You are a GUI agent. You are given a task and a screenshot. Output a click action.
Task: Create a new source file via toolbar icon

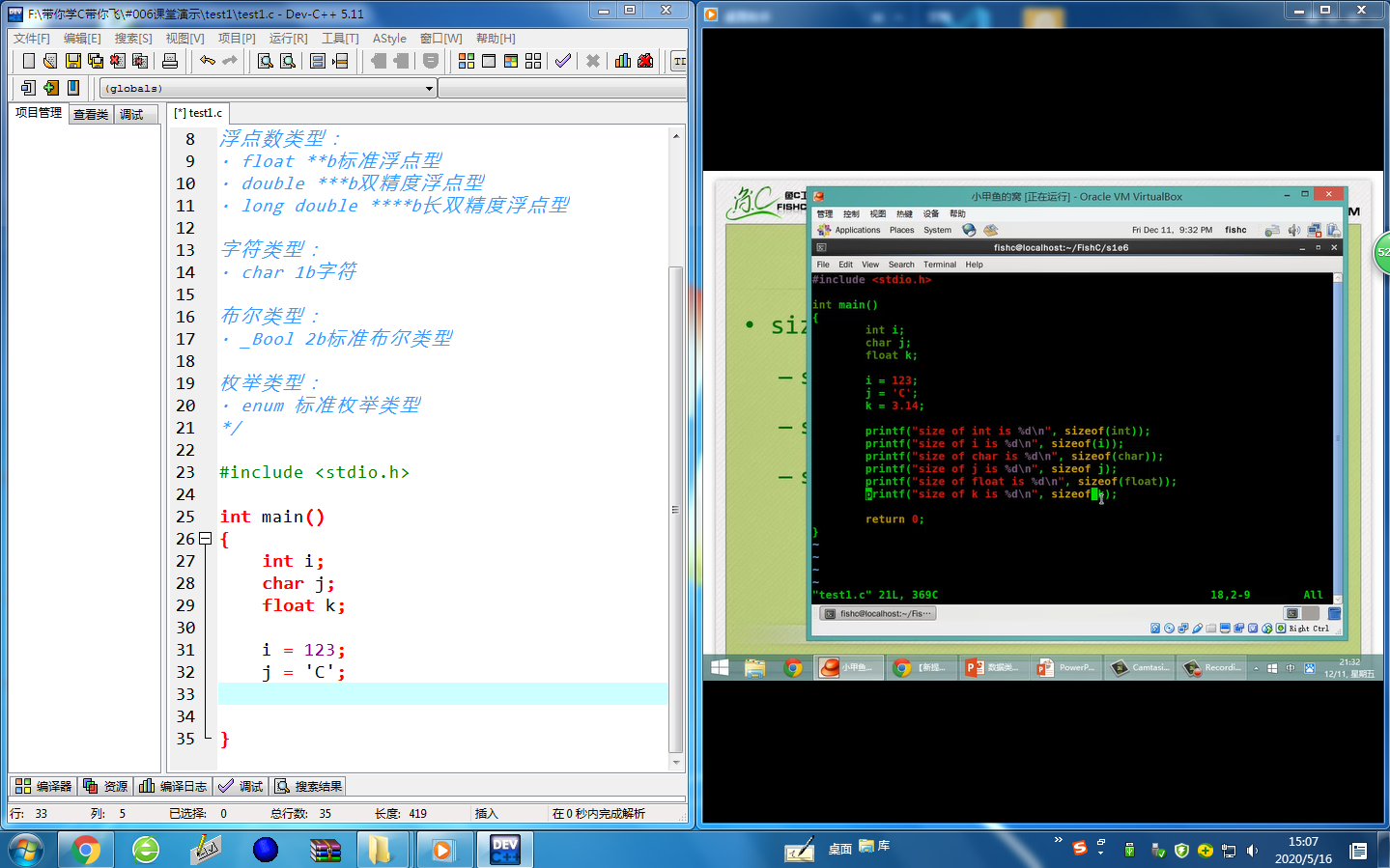point(28,61)
